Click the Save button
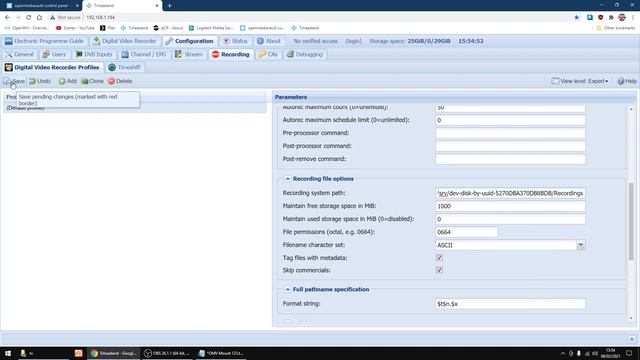This screenshot has width=640, height=360. pyautogui.click(x=15, y=81)
